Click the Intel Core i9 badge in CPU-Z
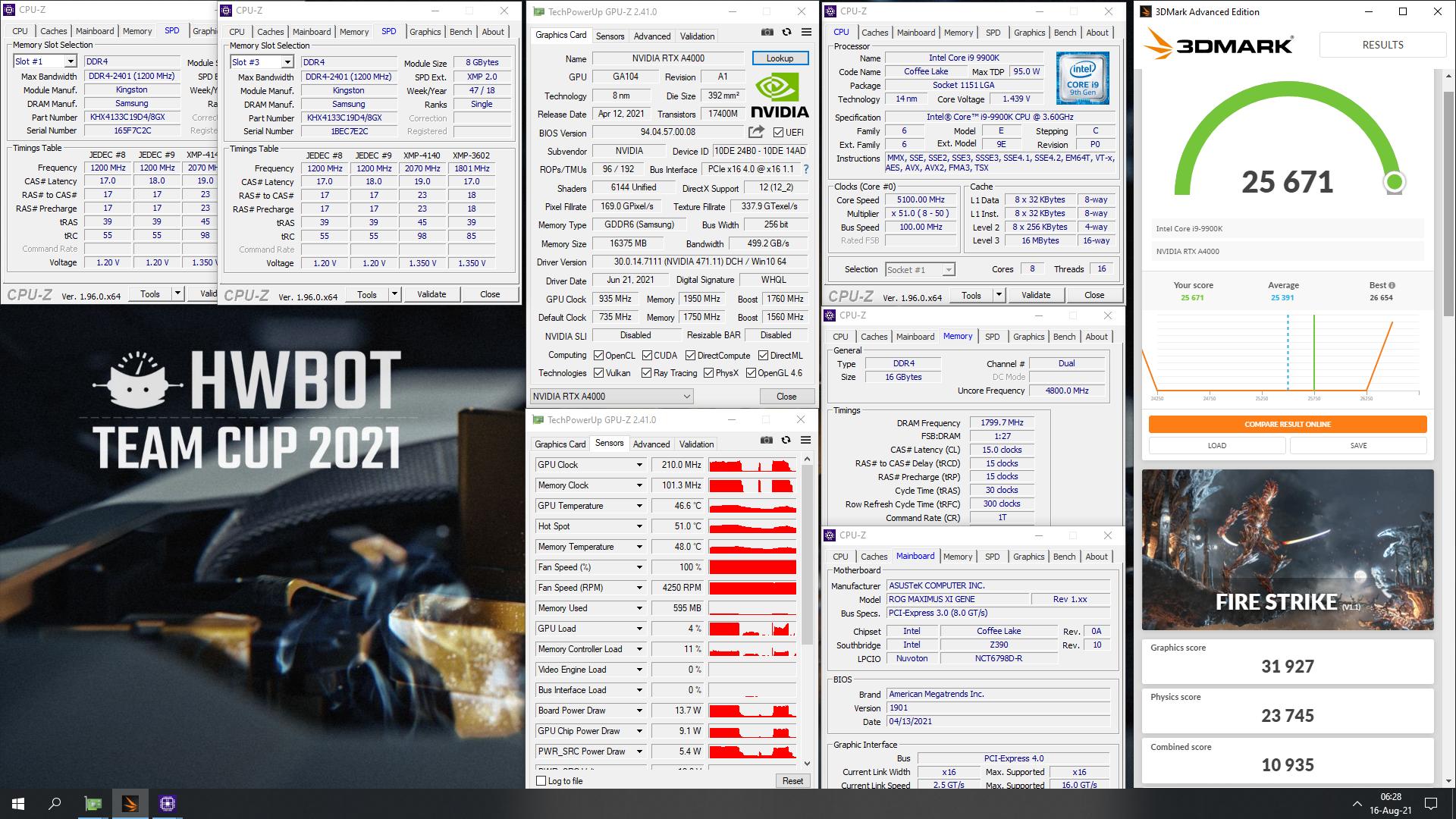This screenshot has height=819, width=1456. click(x=1083, y=78)
